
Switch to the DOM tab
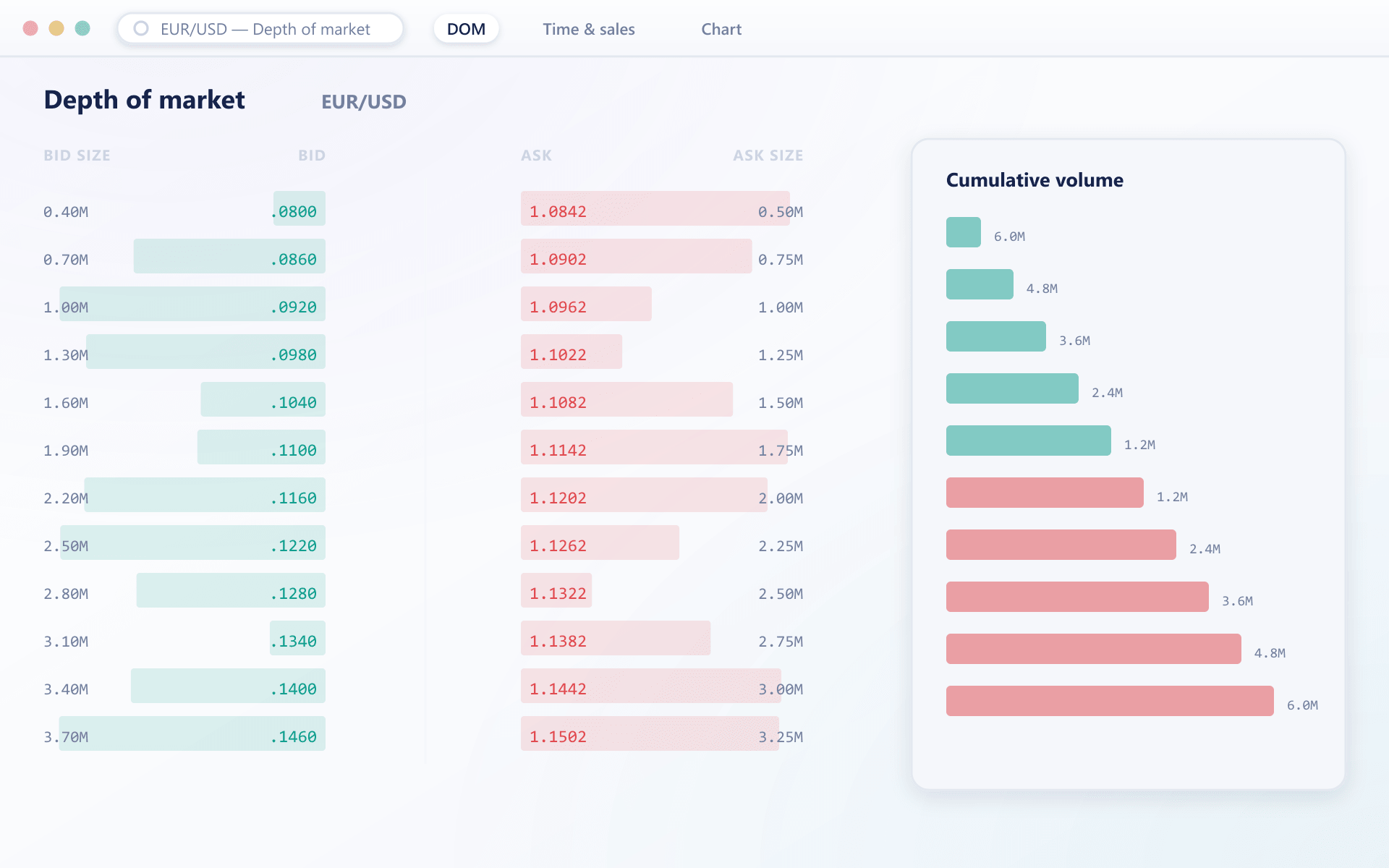(x=466, y=29)
